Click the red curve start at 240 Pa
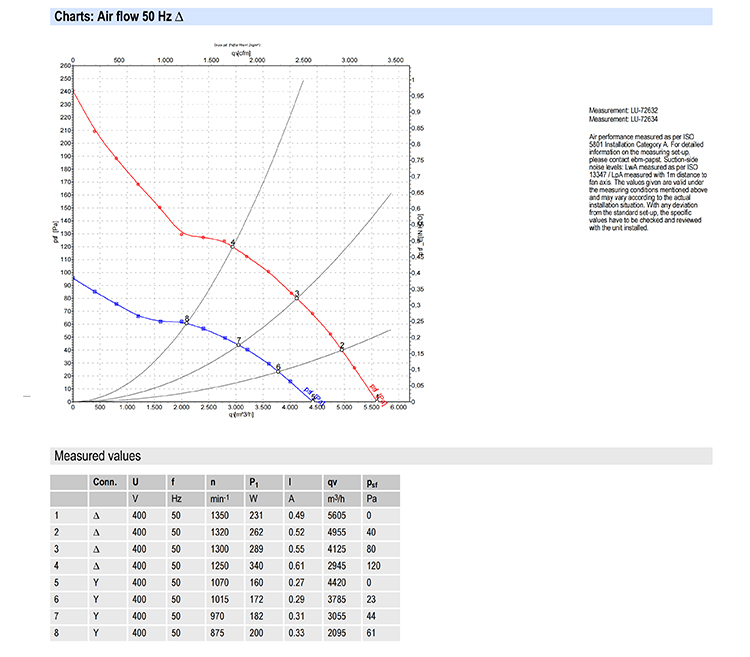 coord(73,91)
